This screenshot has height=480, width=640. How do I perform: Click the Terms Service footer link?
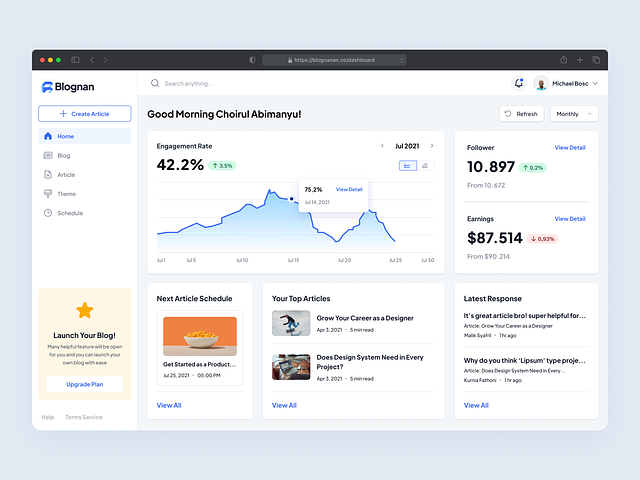coord(84,417)
